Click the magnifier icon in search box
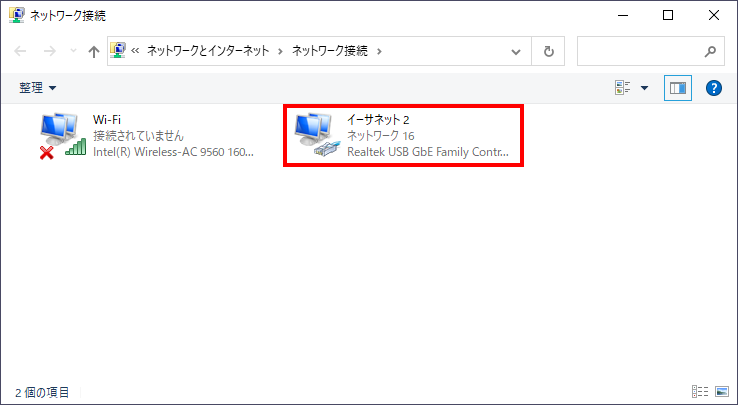 pyautogui.click(x=710, y=51)
